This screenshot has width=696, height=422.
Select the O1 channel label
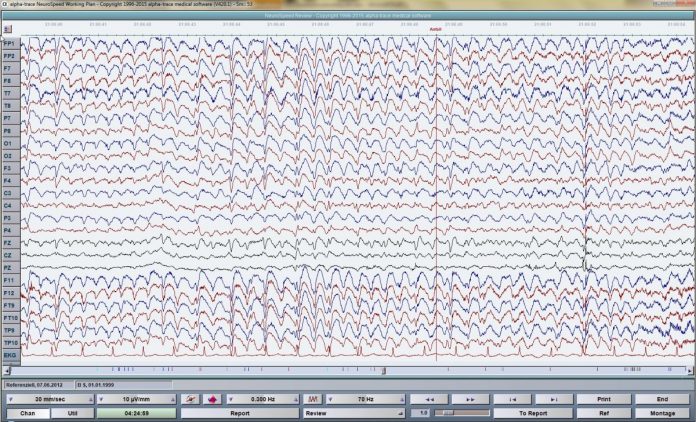click(x=11, y=143)
